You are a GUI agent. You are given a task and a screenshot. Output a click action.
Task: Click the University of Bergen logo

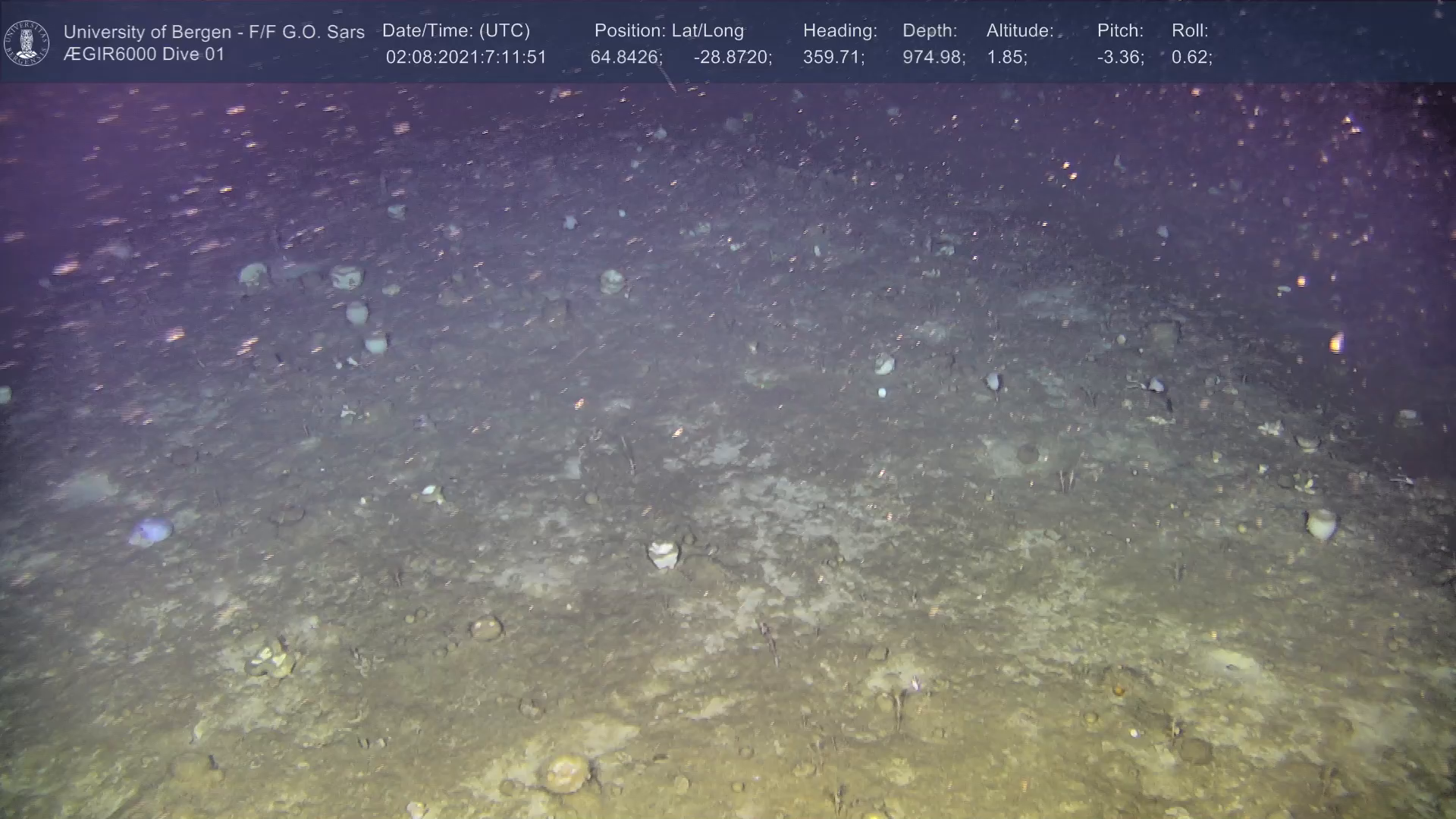pos(27,42)
